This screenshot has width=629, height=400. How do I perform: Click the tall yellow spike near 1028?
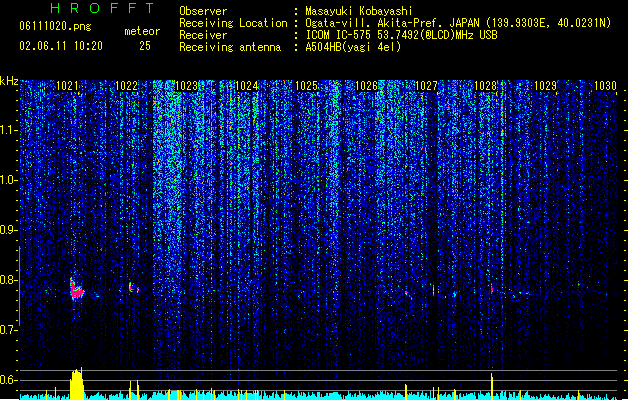pyautogui.click(x=492, y=386)
